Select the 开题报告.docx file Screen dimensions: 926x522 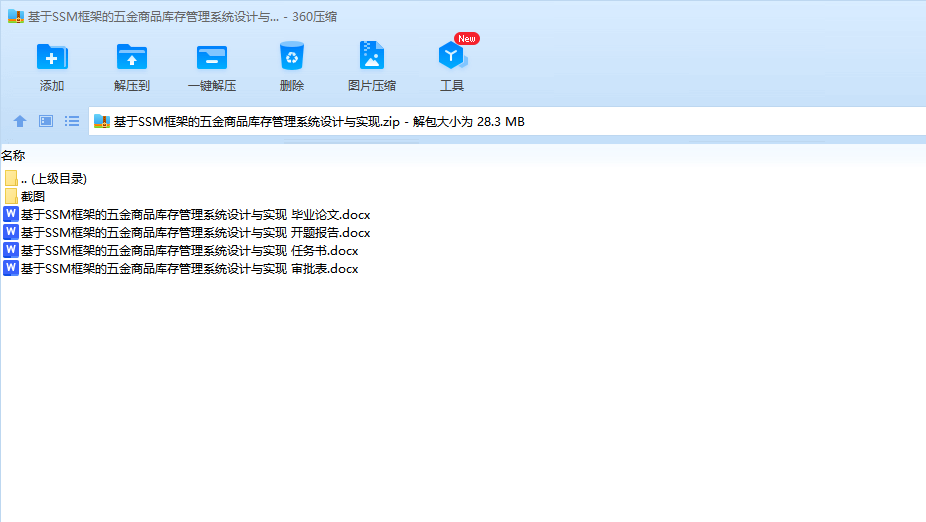(x=187, y=233)
